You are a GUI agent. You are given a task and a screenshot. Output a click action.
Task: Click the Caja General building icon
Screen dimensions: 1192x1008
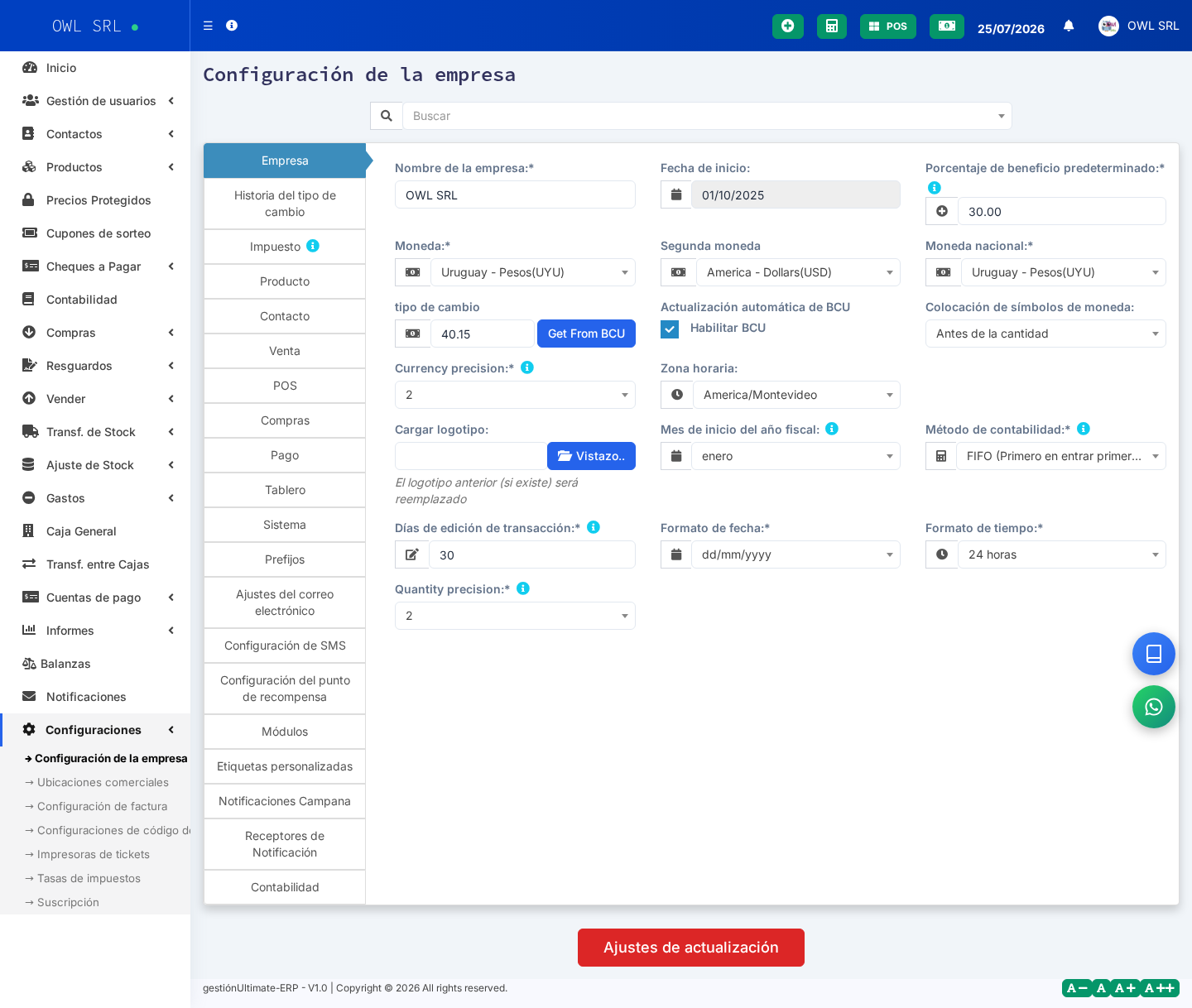click(29, 531)
